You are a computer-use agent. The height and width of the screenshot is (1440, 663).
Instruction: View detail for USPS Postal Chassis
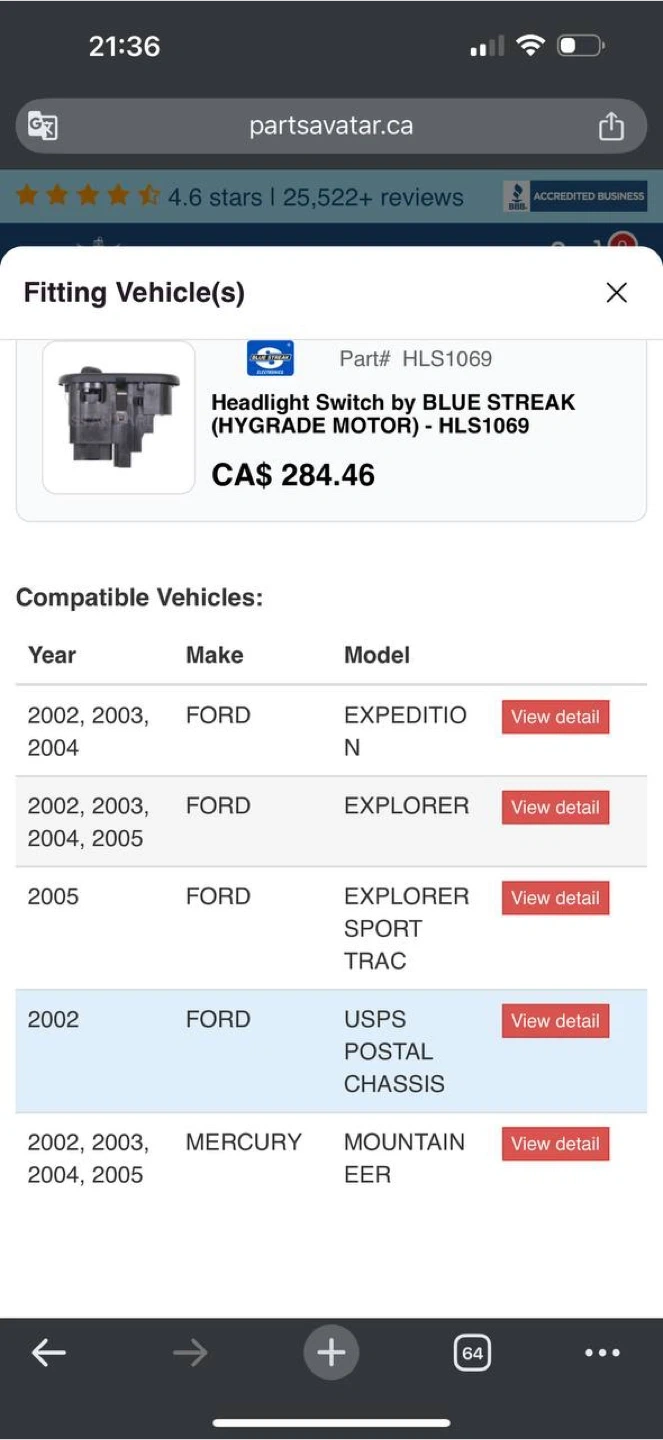click(555, 1021)
